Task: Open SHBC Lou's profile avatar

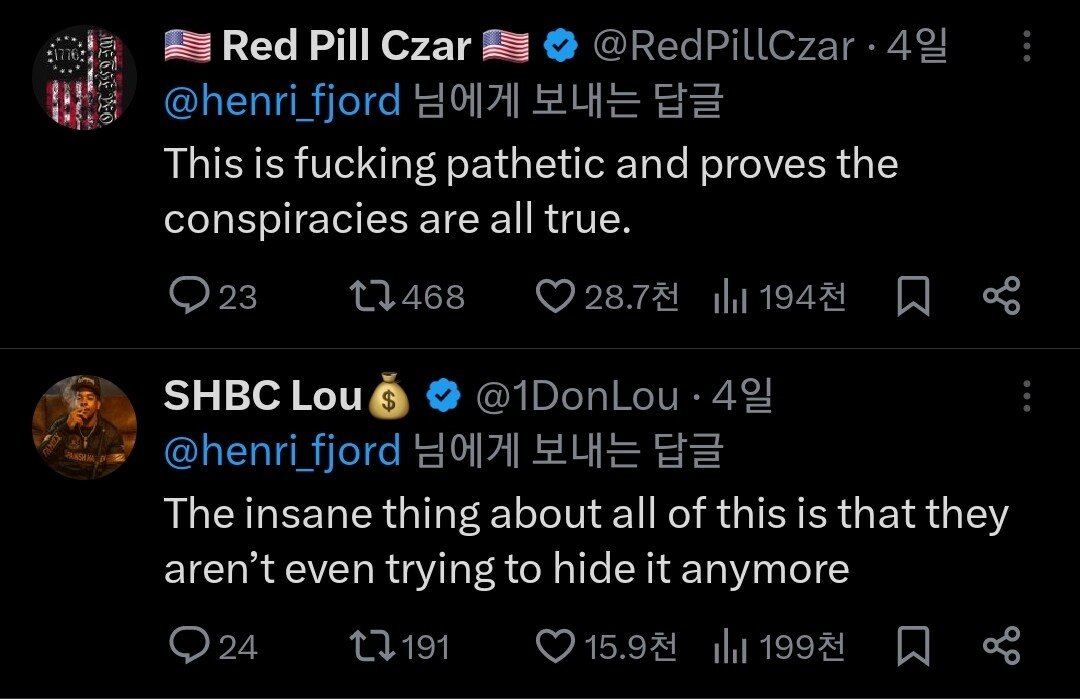Action: point(83,426)
